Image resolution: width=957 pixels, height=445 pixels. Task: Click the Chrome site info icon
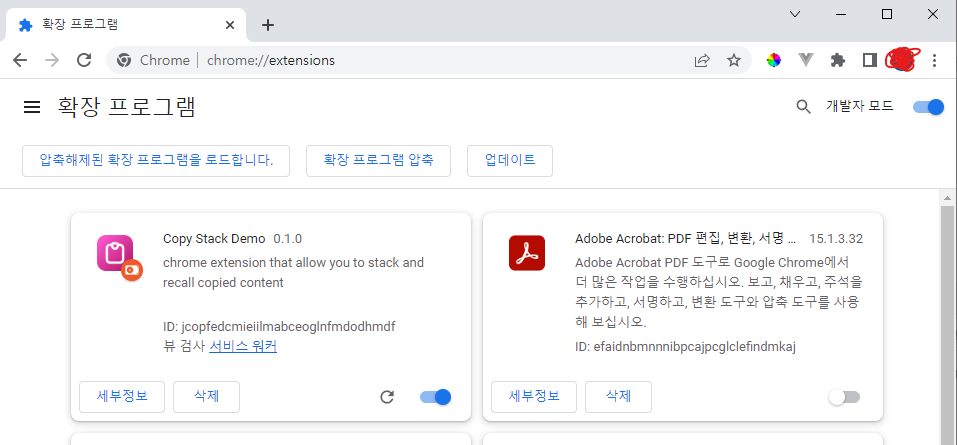[x=124, y=60]
